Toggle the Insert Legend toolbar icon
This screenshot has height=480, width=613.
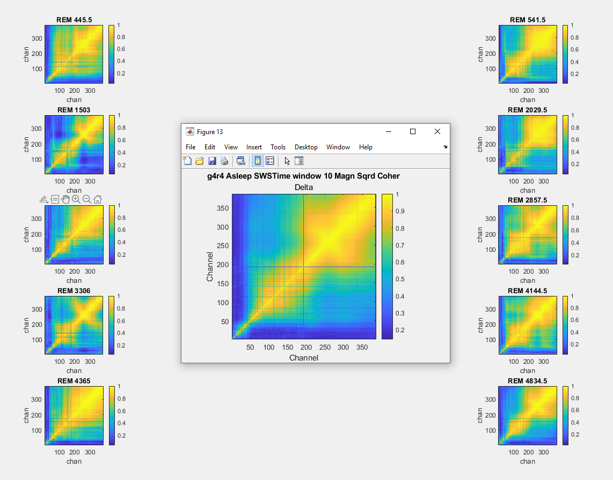pyautogui.click(x=270, y=161)
